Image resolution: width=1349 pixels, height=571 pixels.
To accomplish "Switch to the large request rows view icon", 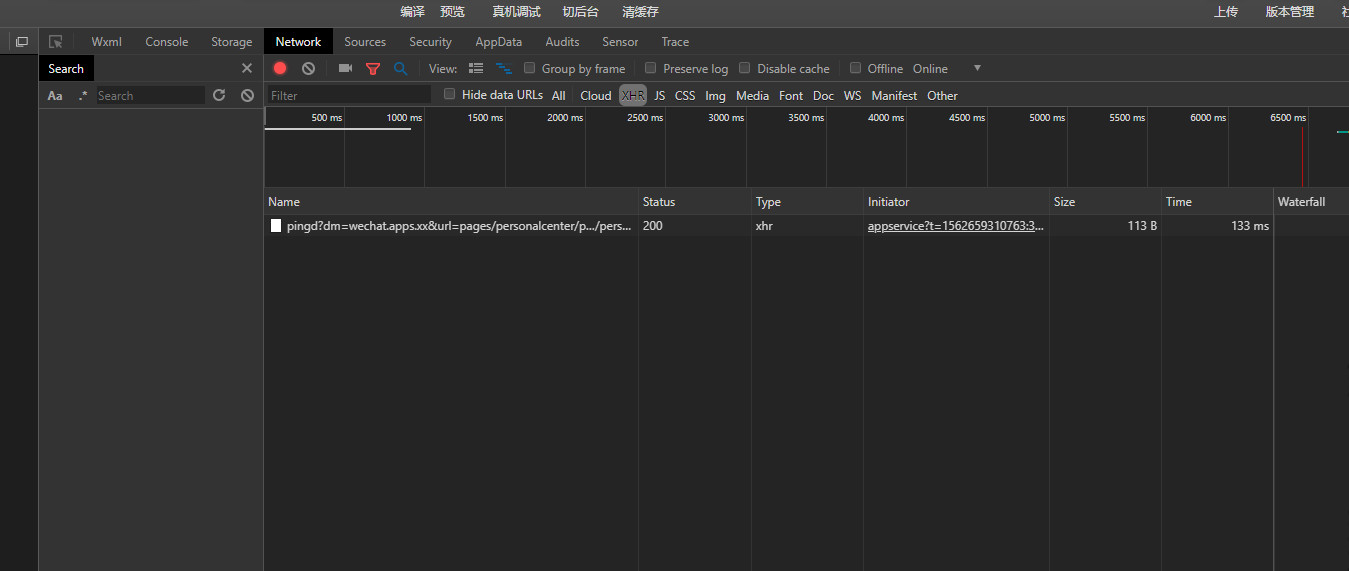I will tap(476, 69).
